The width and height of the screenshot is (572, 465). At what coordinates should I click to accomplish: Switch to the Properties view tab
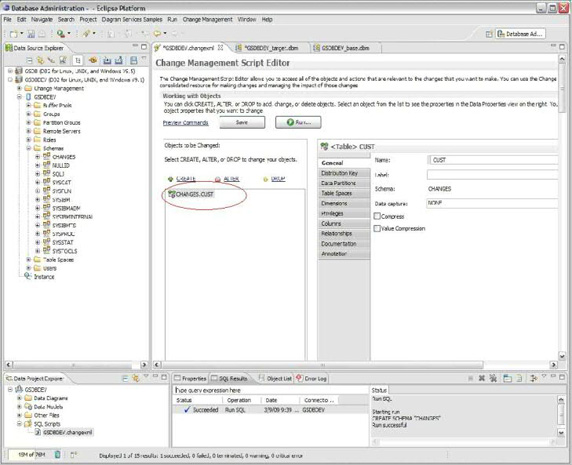click(x=190, y=379)
